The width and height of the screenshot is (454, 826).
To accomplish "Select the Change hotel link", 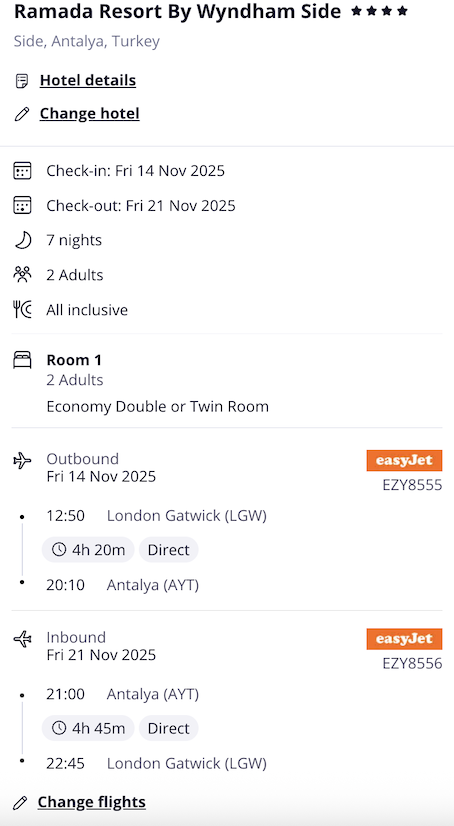I will pyautogui.click(x=90, y=114).
